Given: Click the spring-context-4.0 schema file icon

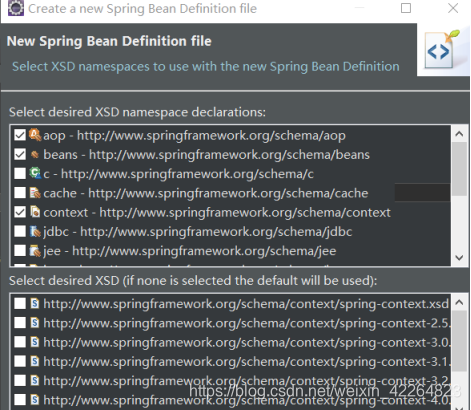Looking at the screenshot, I should click(35, 399).
